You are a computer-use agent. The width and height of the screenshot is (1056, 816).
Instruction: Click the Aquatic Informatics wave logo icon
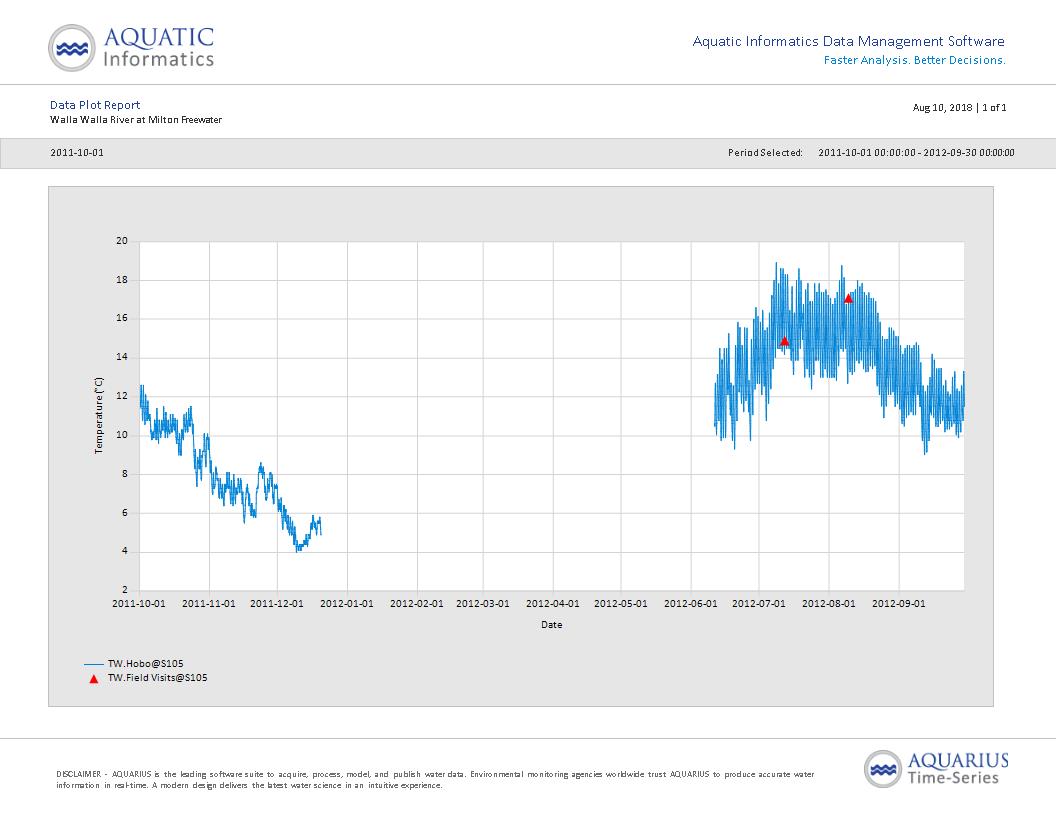point(72,48)
